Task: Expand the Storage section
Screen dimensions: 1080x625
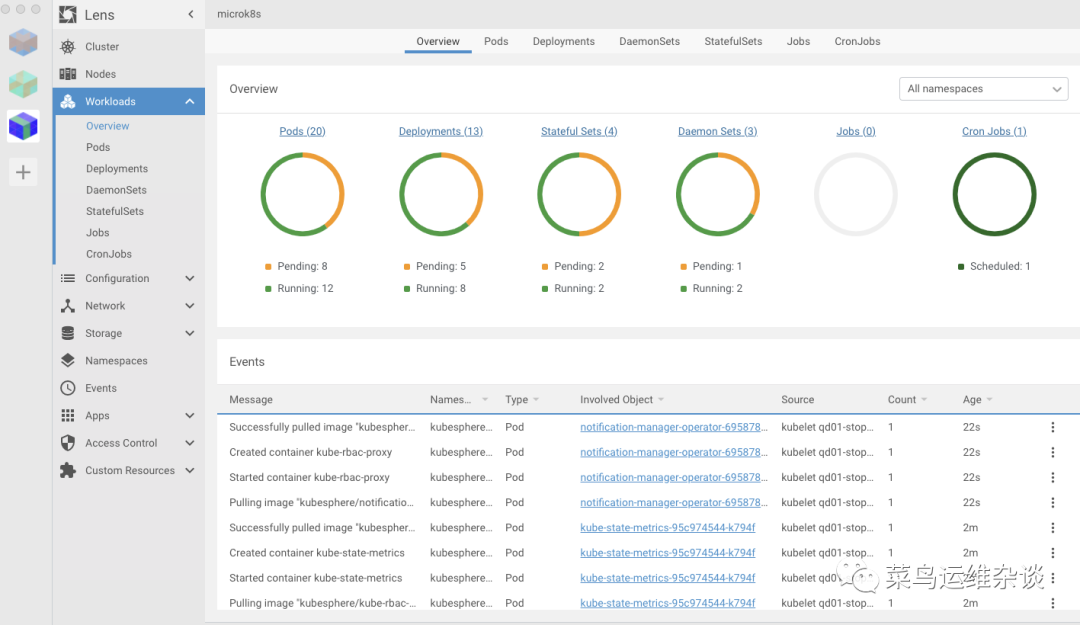Action: point(190,333)
